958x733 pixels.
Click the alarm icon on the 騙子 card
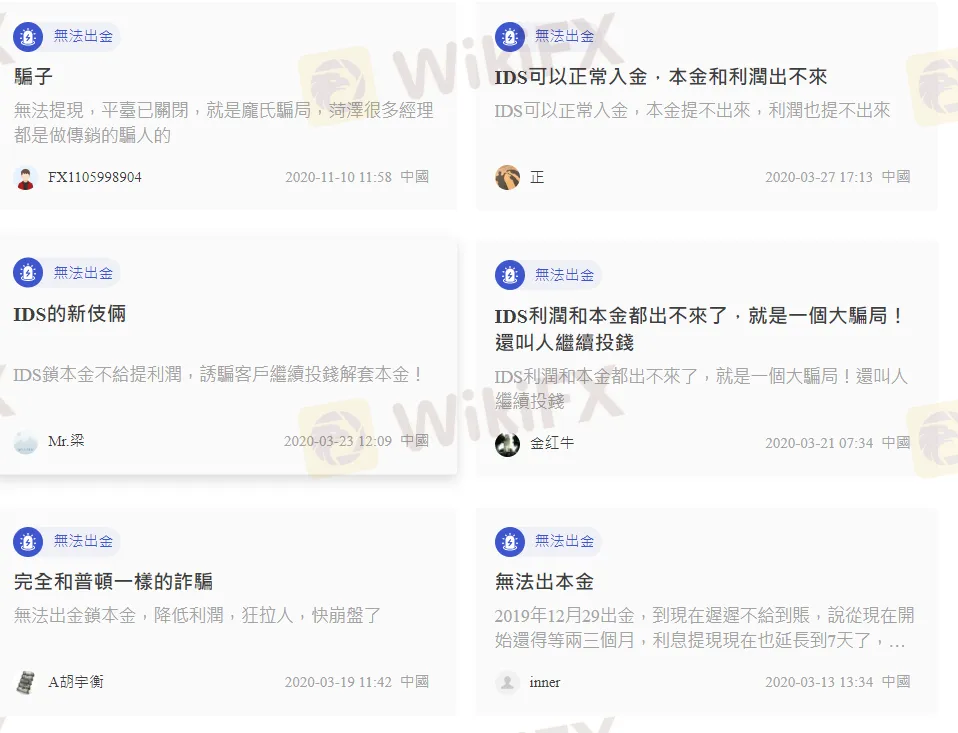(28, 37)
